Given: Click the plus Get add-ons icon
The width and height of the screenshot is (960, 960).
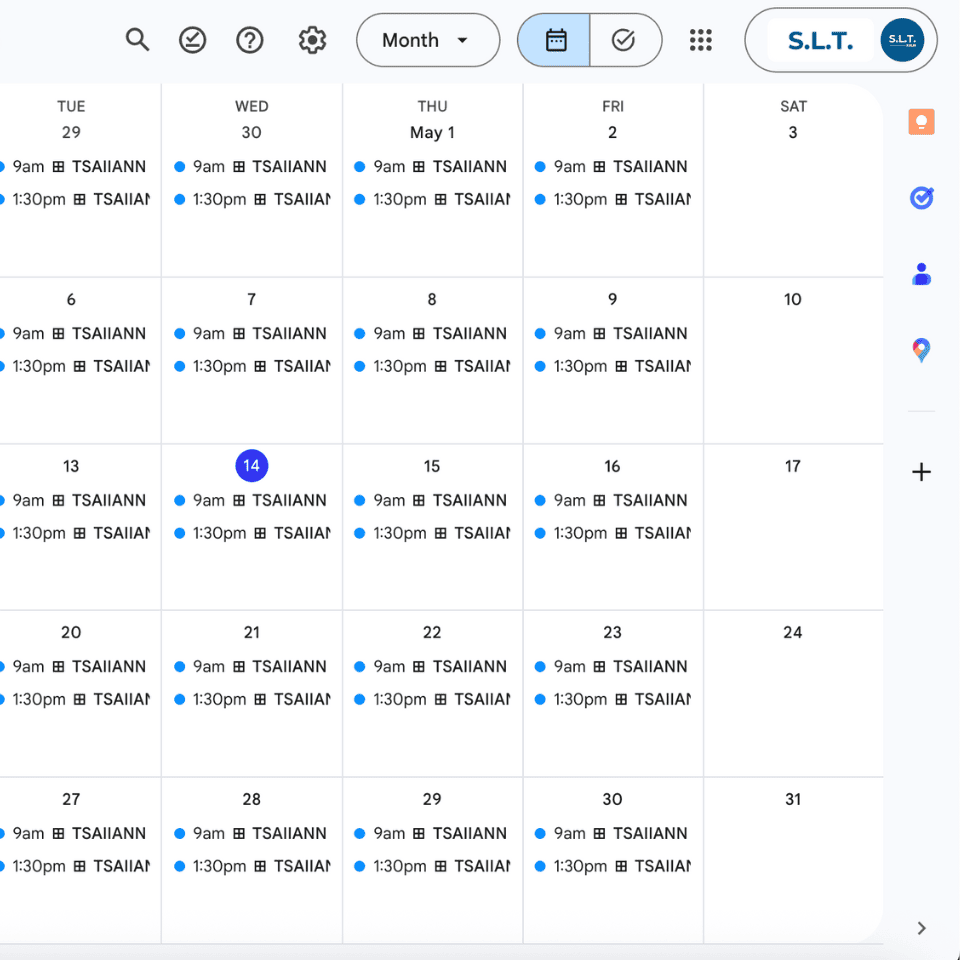Looking at the screenshot, I should [921, 472].
